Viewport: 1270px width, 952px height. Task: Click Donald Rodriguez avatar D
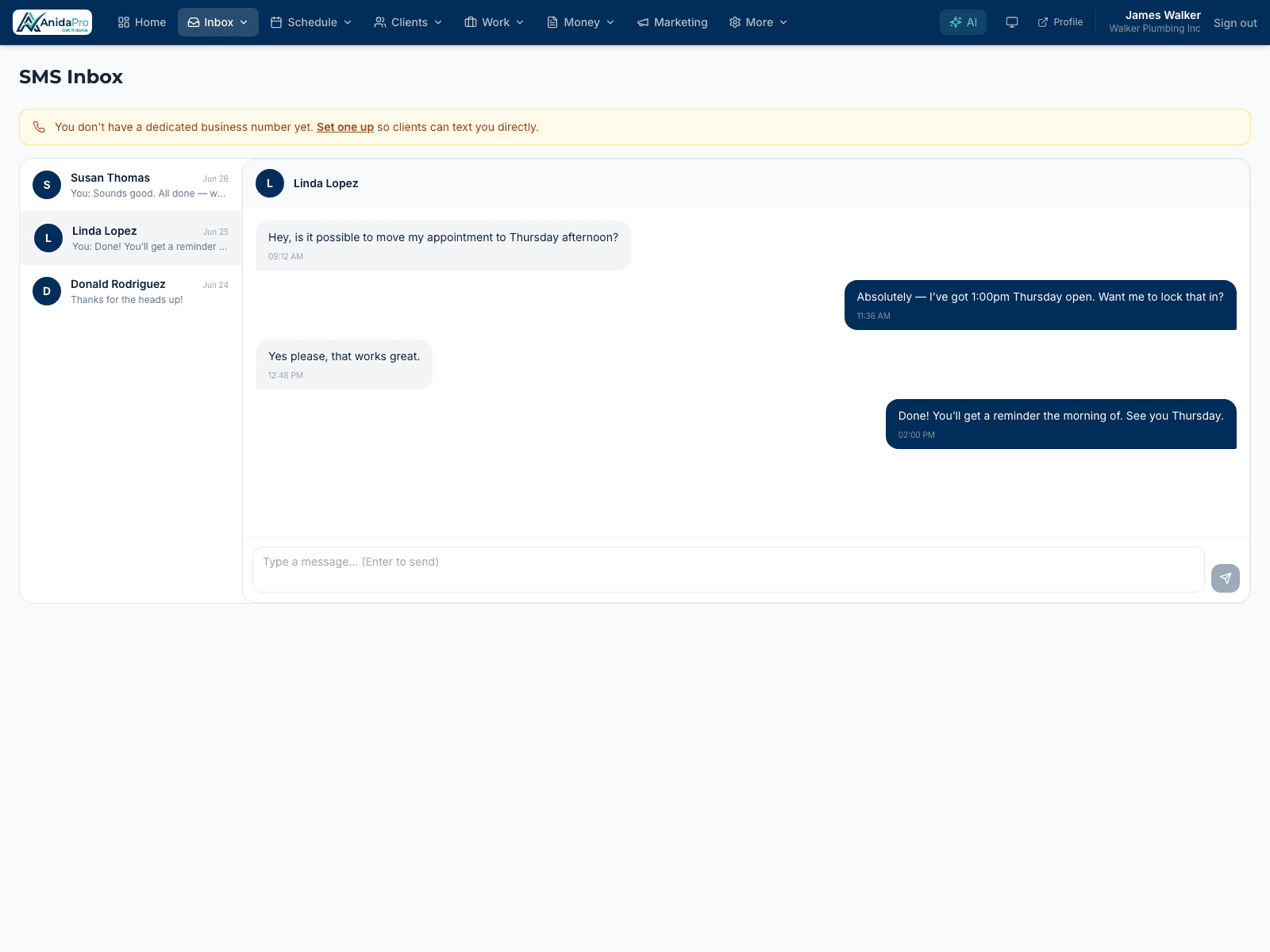tap(47, 291)
